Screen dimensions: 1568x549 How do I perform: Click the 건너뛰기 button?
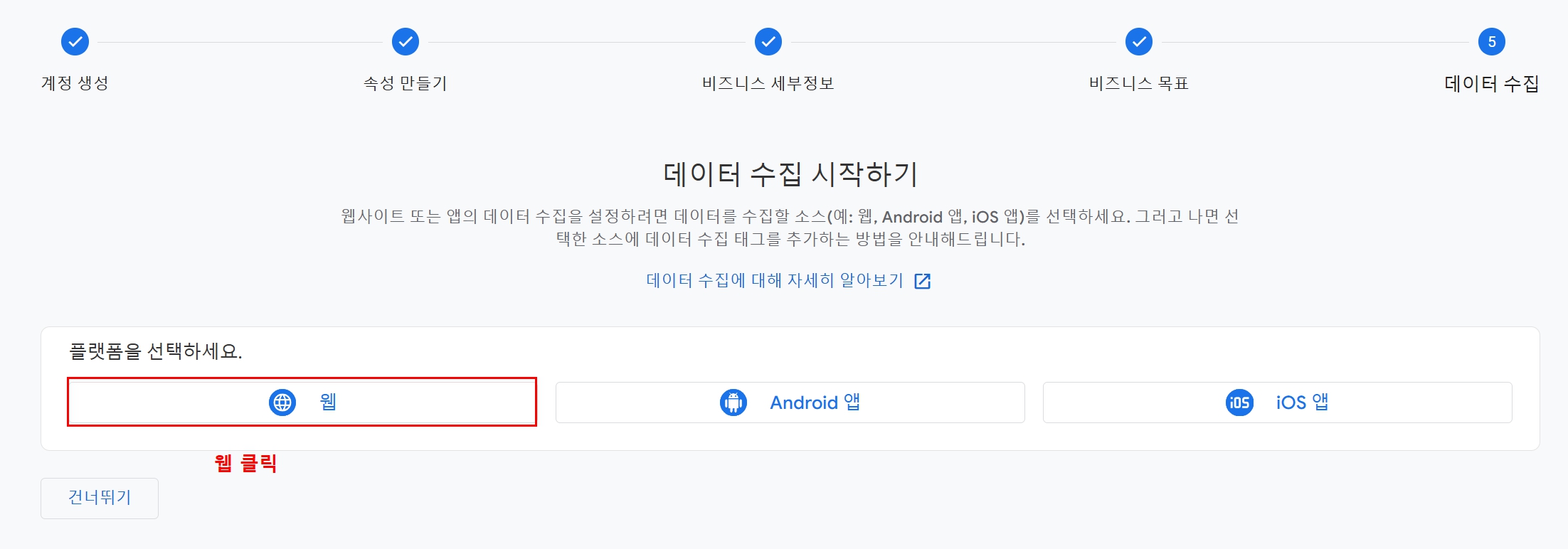pos(99,498)
